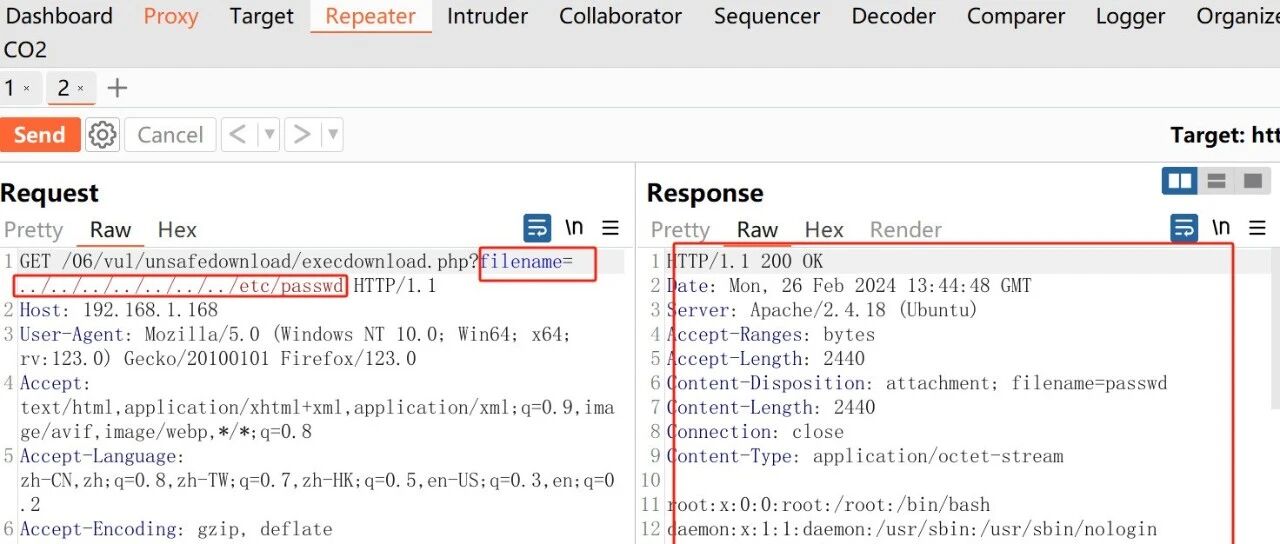Screen dimensions: 1280x544
Task: Click the Accept-Language header name
Action: tap(102, 457)
